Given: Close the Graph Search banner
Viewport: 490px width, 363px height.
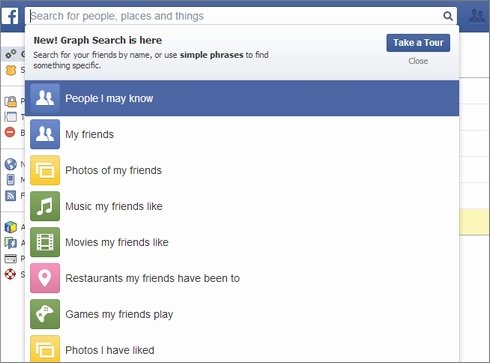Looking at the screenshot, I should (418, 61).
